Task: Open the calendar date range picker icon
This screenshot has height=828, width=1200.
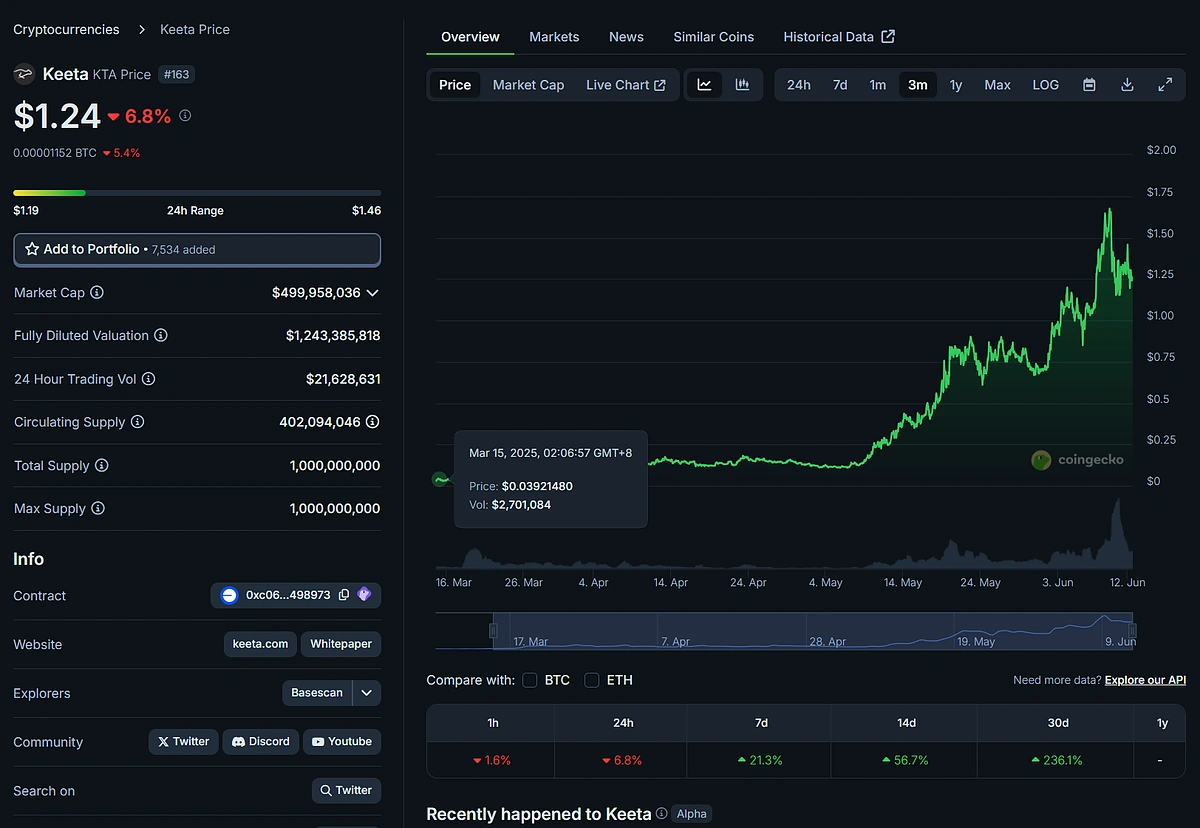Action: coord(1089,85)
